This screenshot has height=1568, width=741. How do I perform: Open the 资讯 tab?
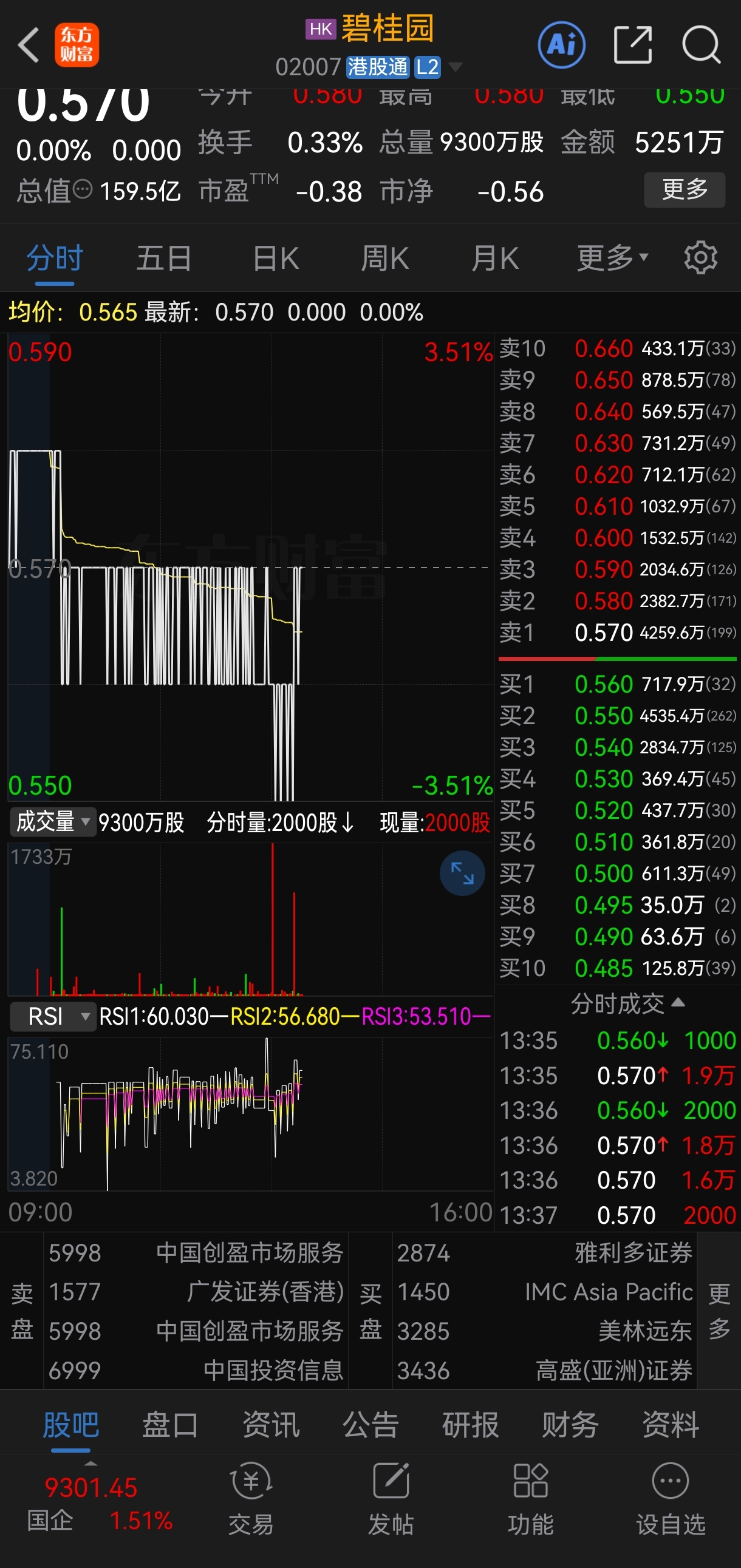click(x=271, y=1425)
